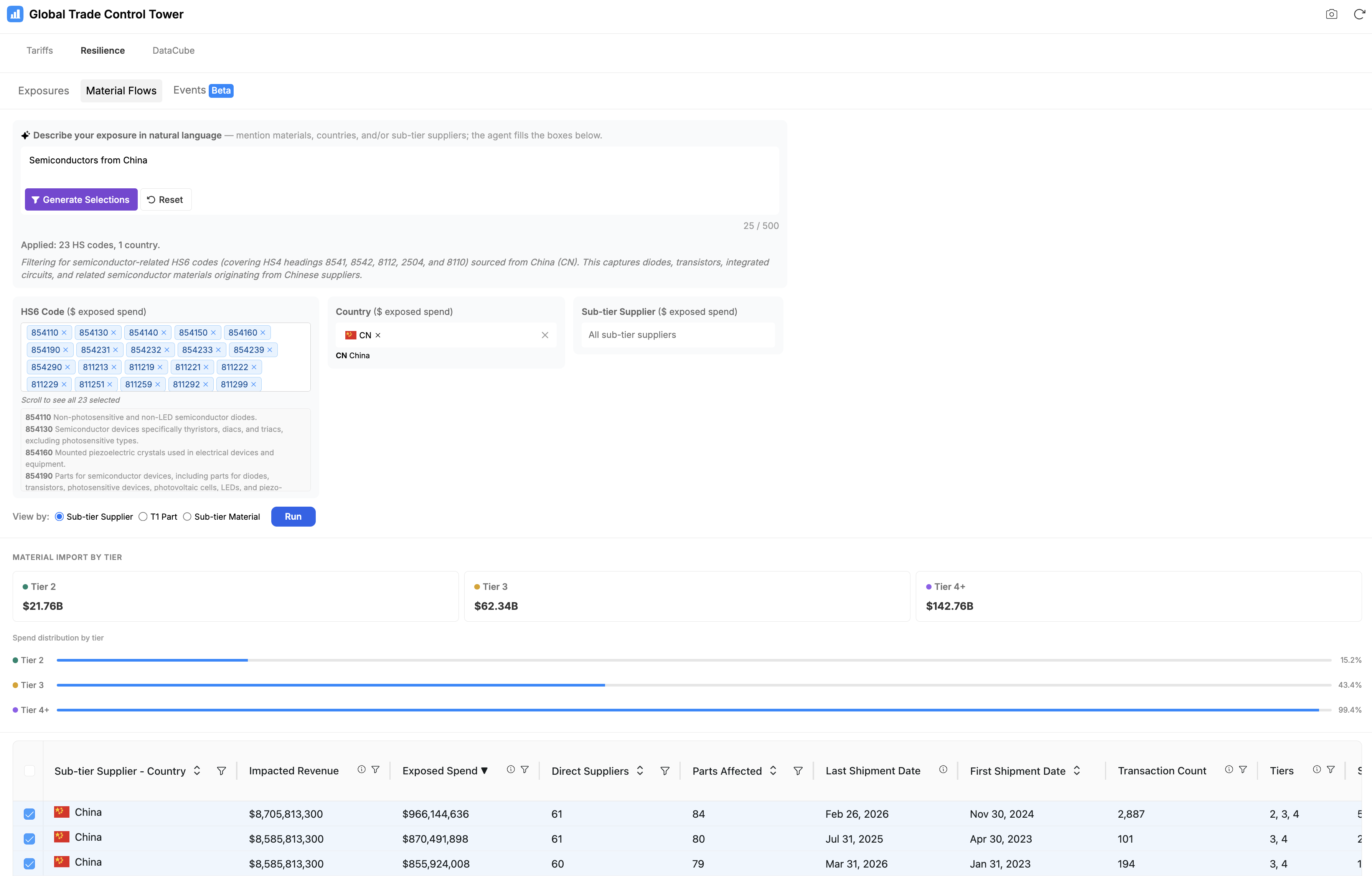Switch to the Tariffs tab
The height and width of the screenshot is (876, 1372).
(x=40, y=51)
